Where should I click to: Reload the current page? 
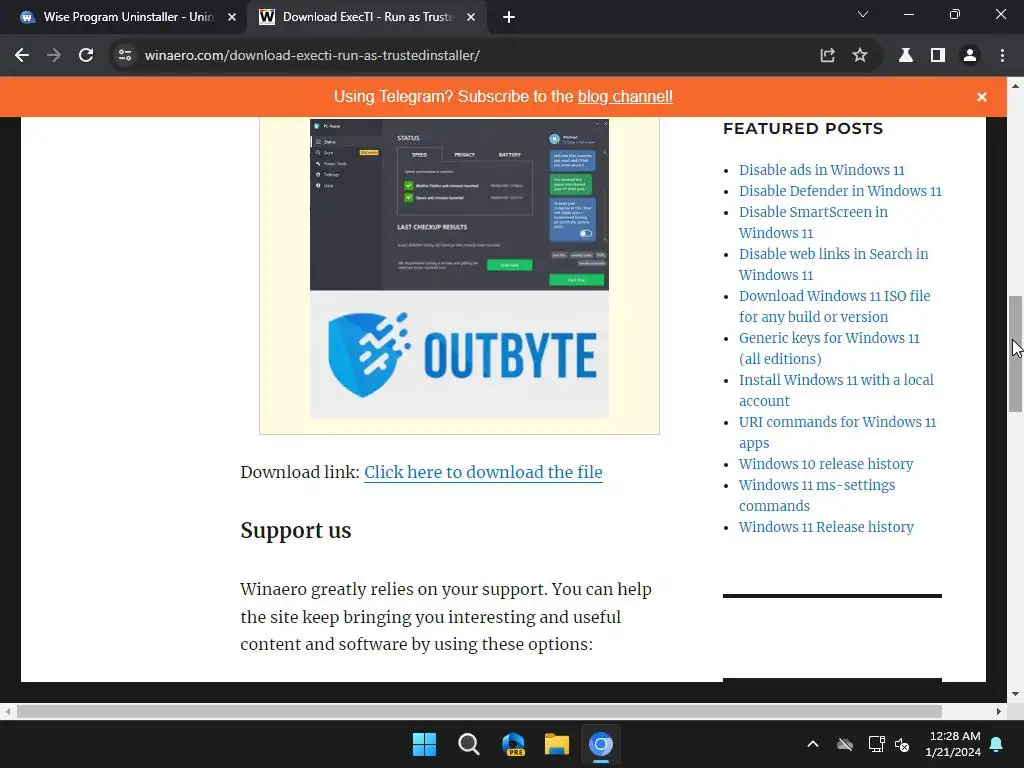[x=86, y=56]
